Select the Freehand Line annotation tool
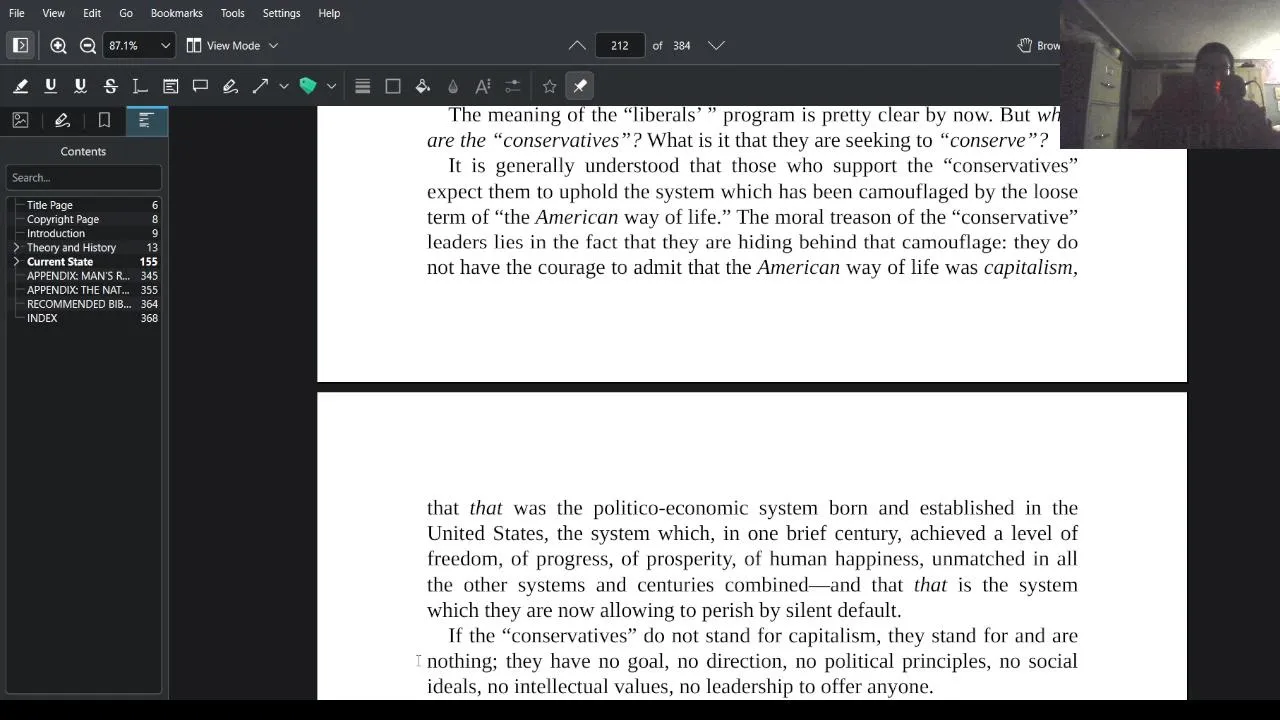This screenshot has height=720, width=1280. (x=230, y=86)
